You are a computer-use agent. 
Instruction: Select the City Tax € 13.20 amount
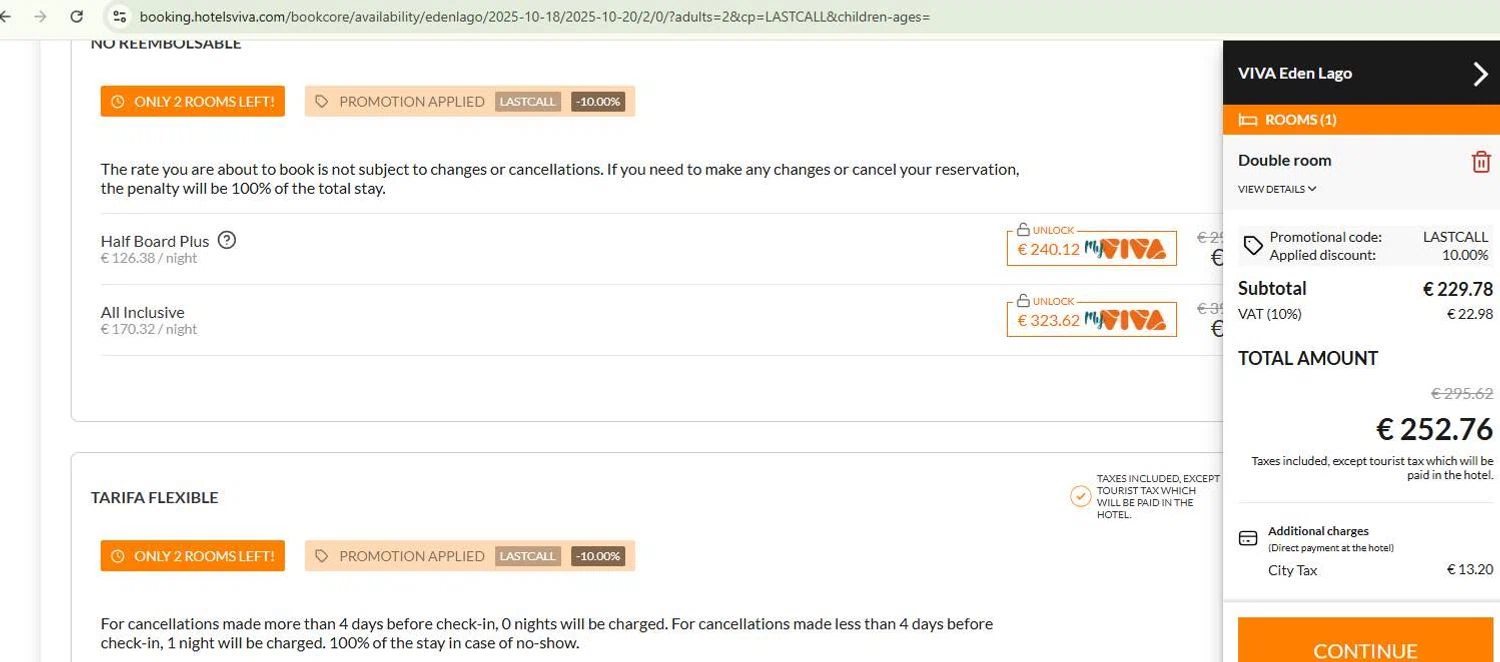pyautogui.click(x=1469, y=570)
